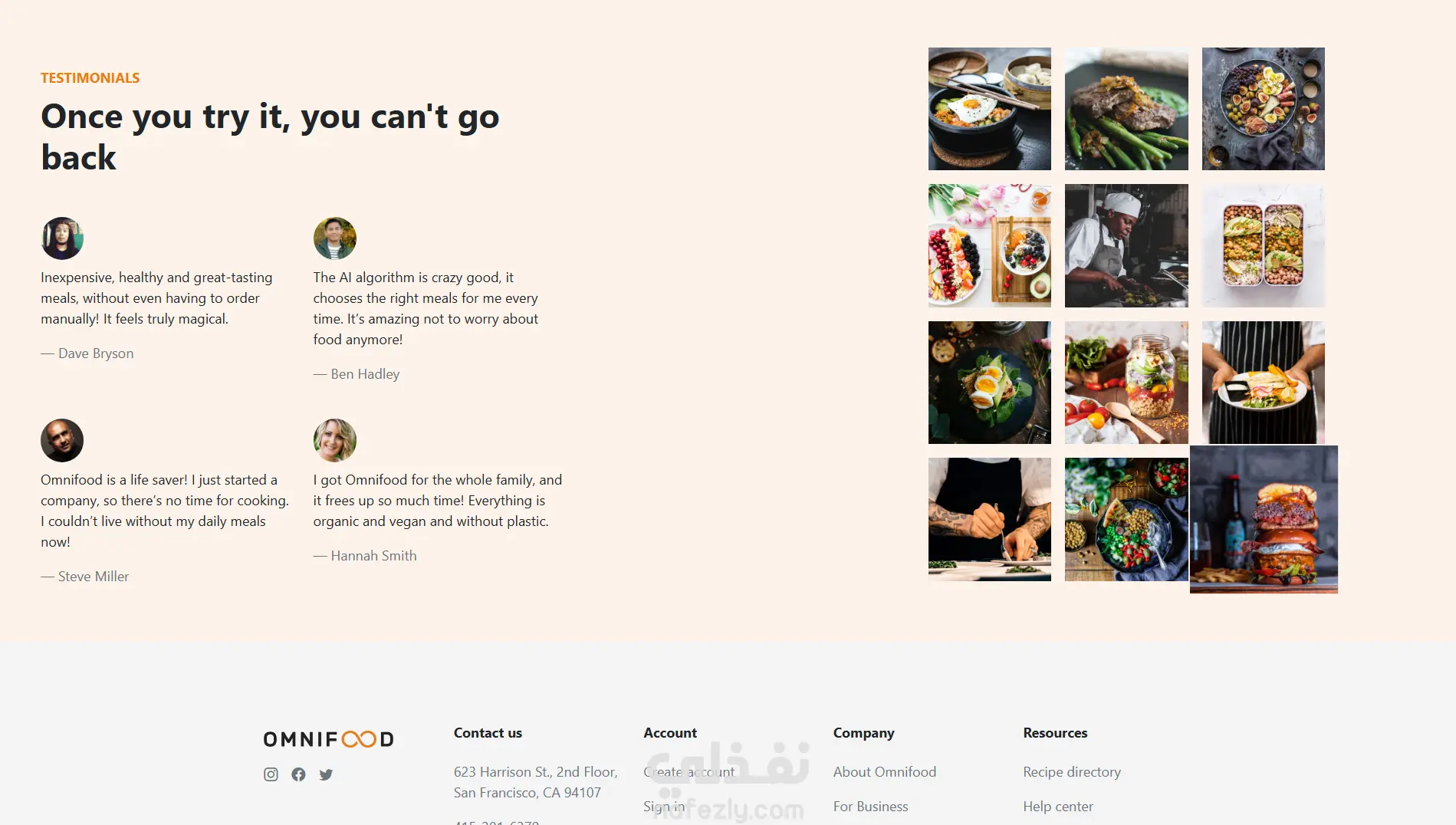
Task: Click Steve Miller's avatar photo
Action: point(62,440)
